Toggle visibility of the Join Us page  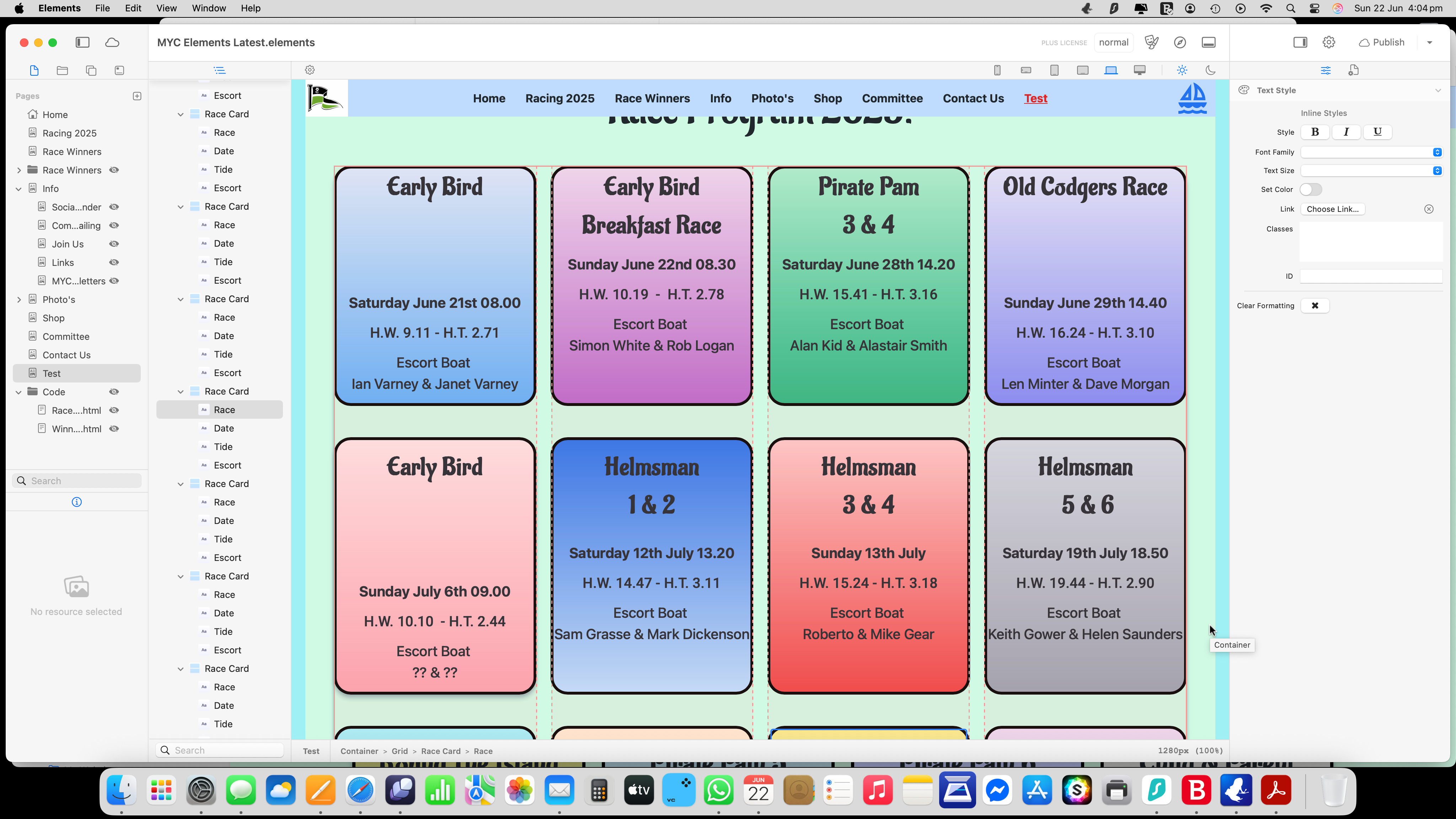pos(114,244)
